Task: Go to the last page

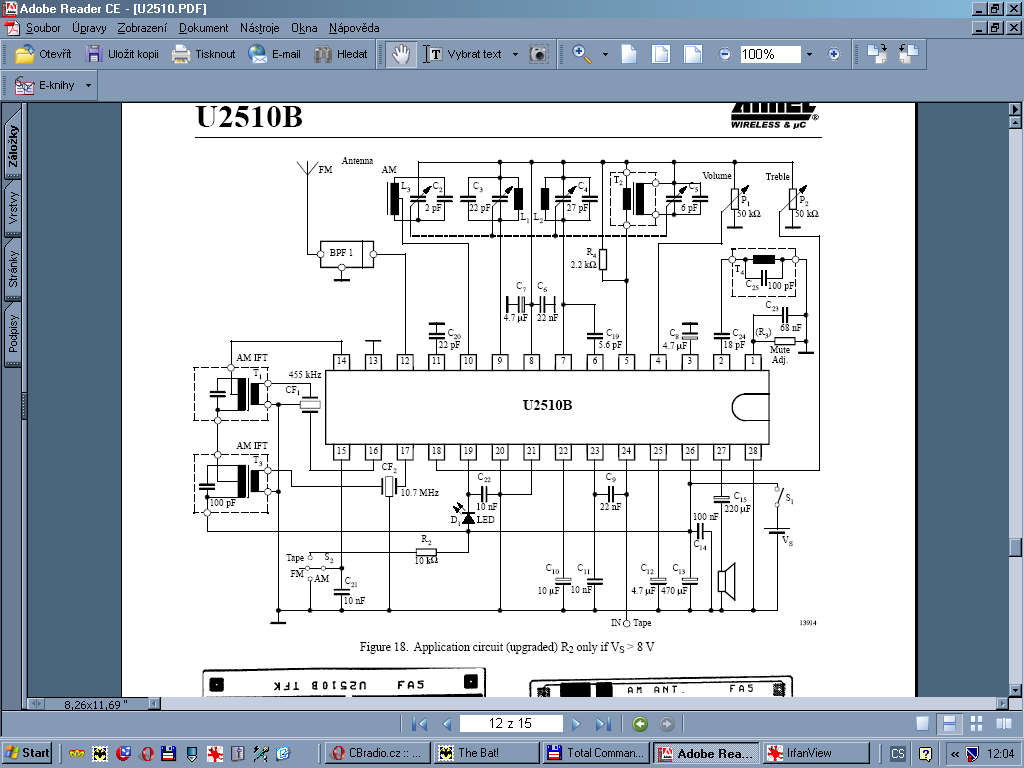Action: pos(603,724)
